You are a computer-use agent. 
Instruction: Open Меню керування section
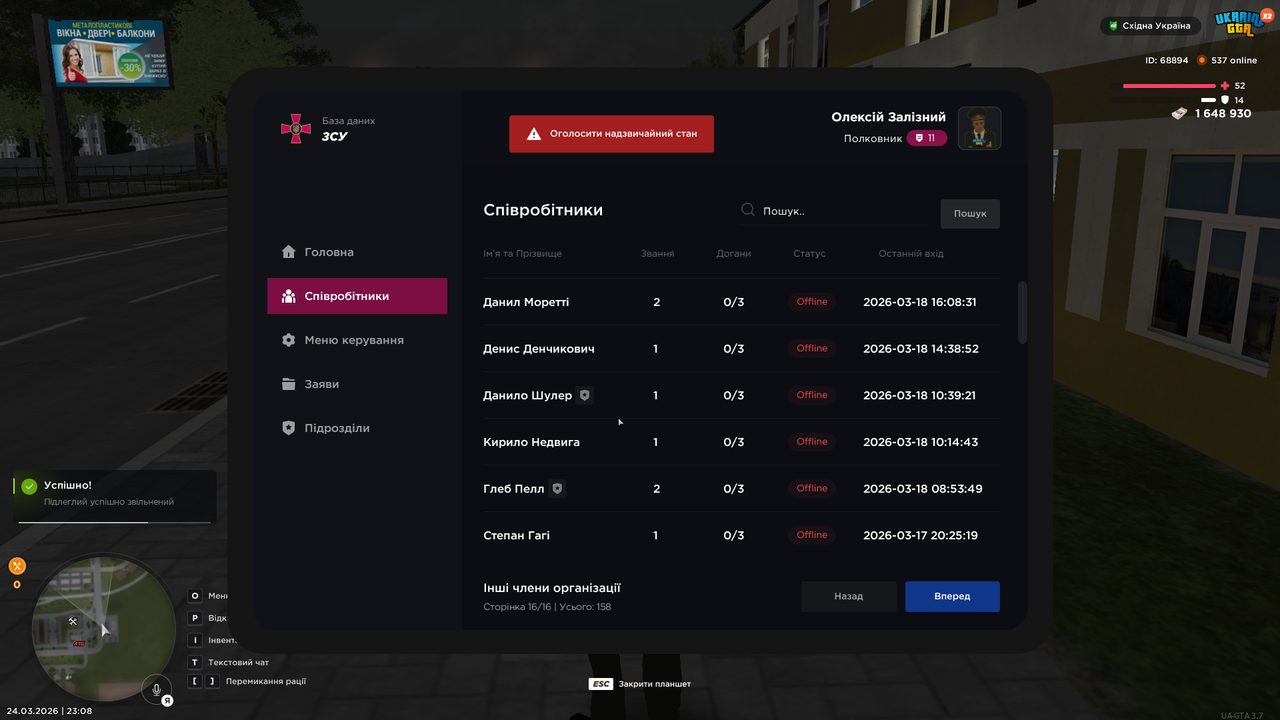(357, 340)
